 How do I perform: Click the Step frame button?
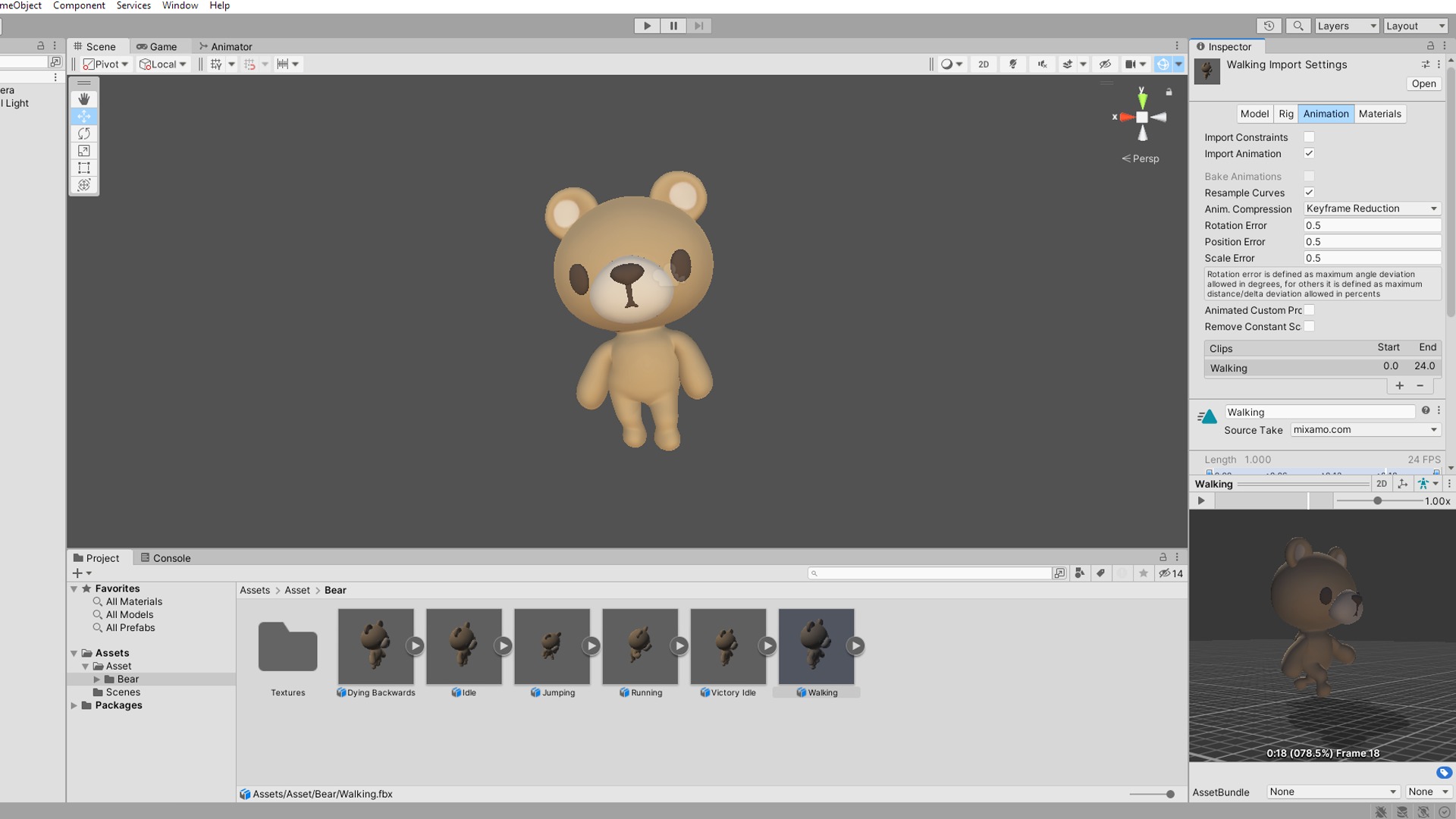[699, 26]
